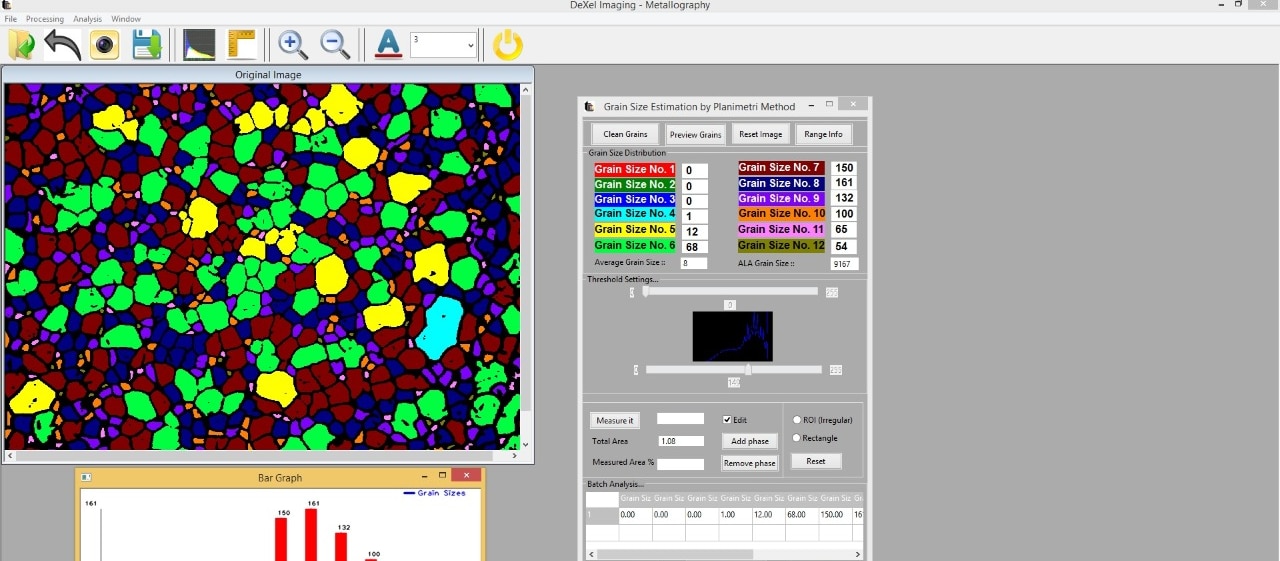Maximize the Bar Graph window

coord(443,476)
